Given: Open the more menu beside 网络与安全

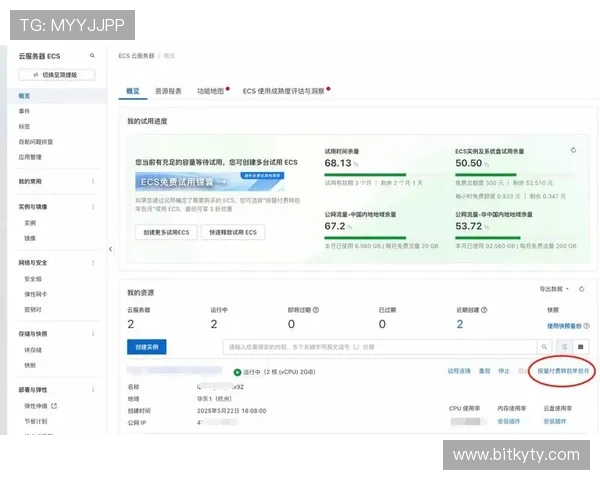Looking at the screenshot, I should point(93,263).
